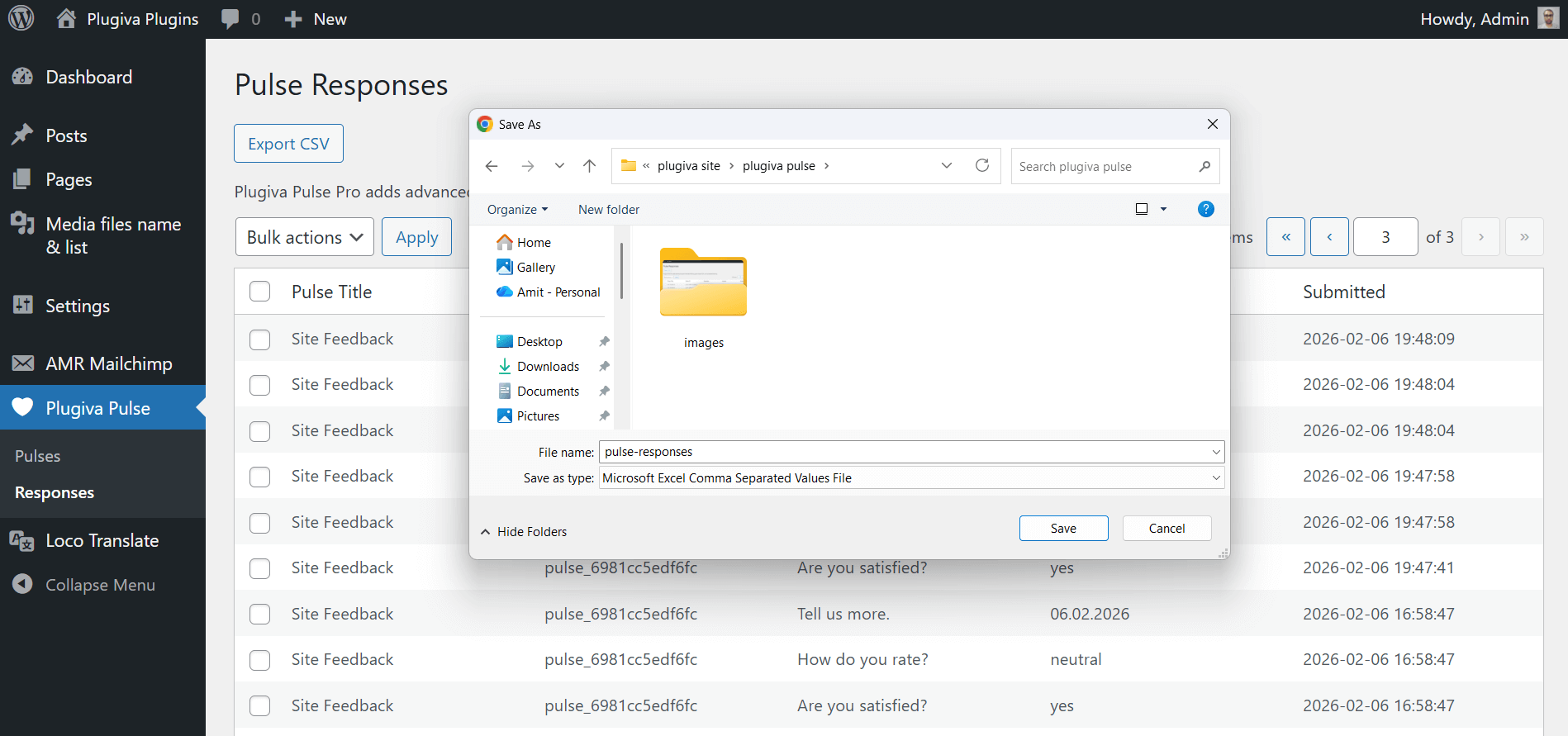The image size is (1568, 736).
Task: Click the chevron after plugiva pulse breadcrumb
Action: 826,166
